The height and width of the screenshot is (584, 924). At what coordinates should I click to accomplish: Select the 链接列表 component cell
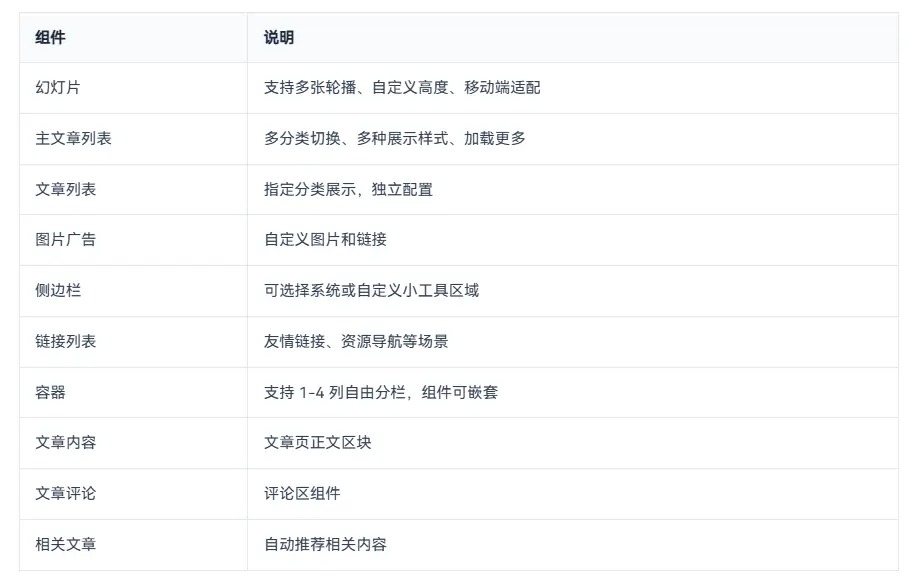66,341
